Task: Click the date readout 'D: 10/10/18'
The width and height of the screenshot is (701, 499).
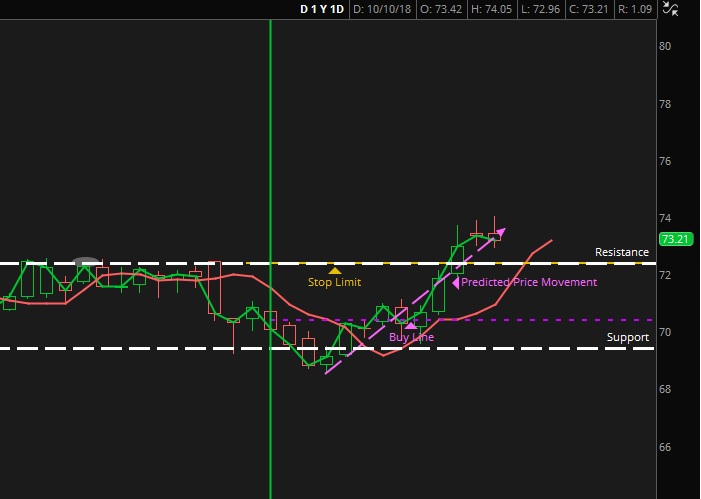Action: 382,9
